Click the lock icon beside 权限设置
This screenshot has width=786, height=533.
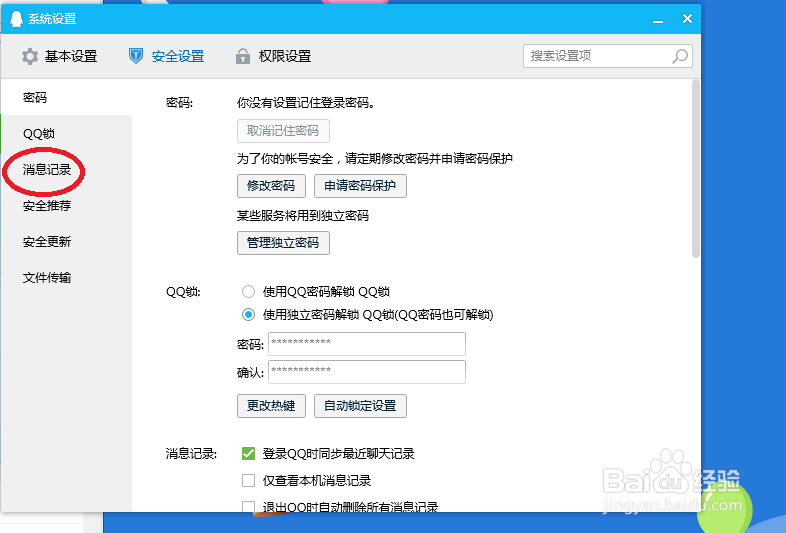243,56
